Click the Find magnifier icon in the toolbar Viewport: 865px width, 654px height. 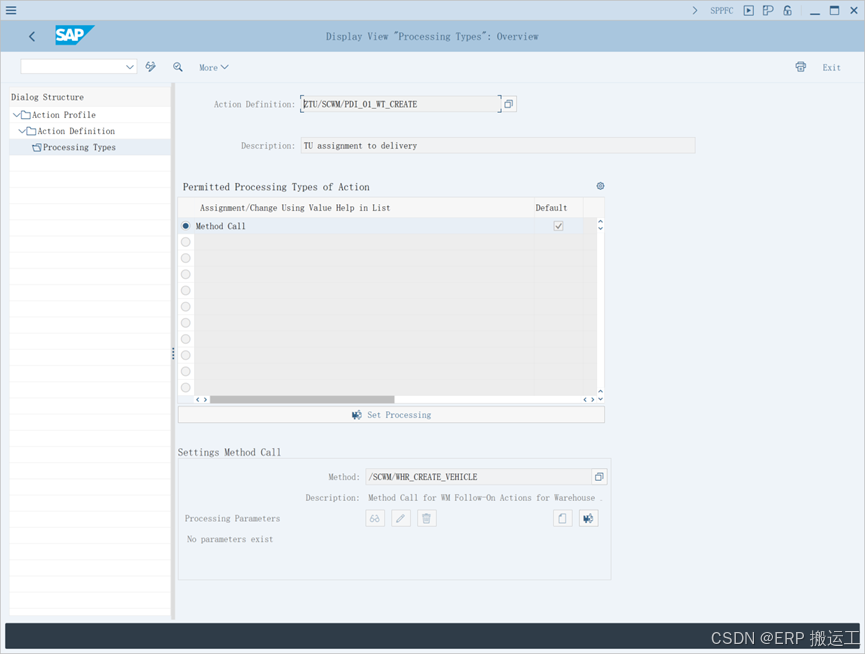[178, 67]
